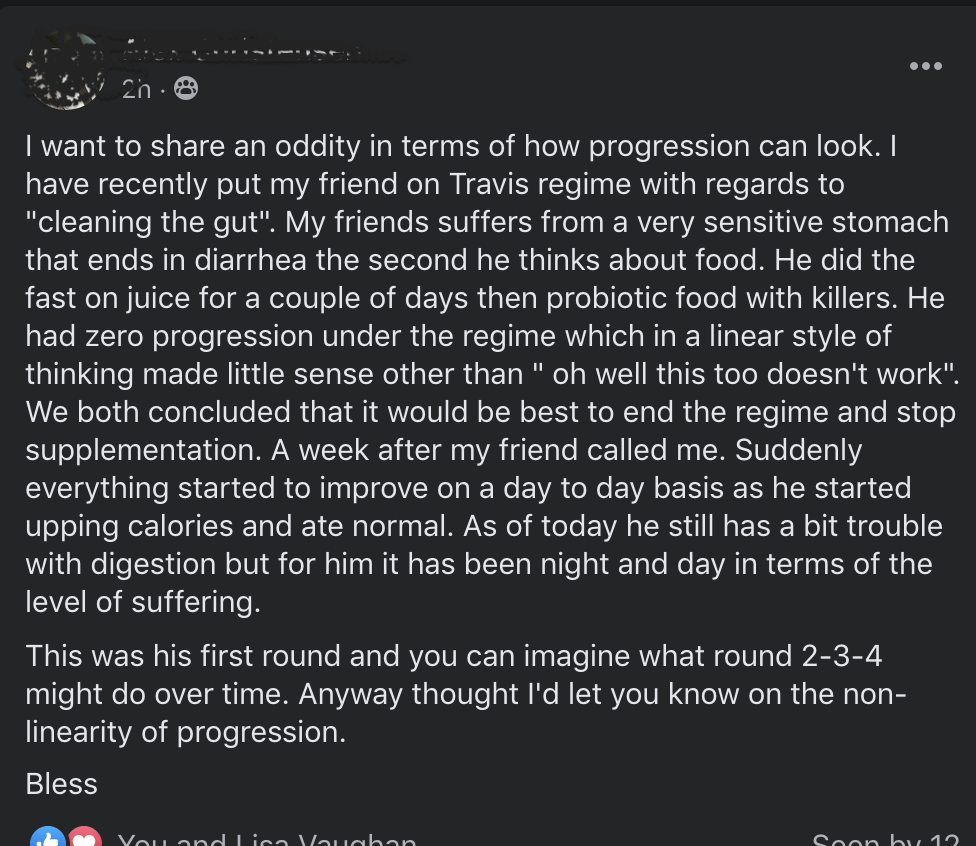The image size is (976, 846).
Task: Click the word Bless at the post end
Action: click(x=62, y=784)
